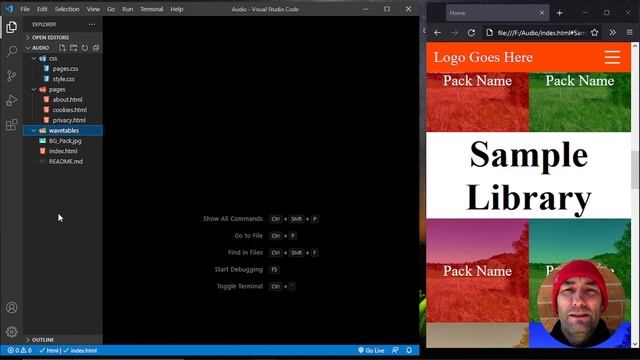The width and height of the screenshot is (640, 360).
Task: Open the File menu
Action: (x=25, y=9)
